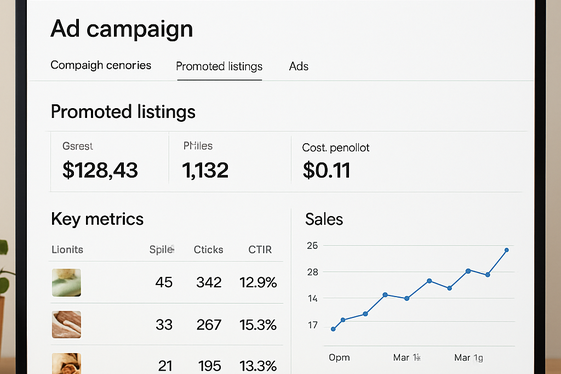561x374 pixels.
Task: Click the 17 y-axis label
Action: click(313, 325)
